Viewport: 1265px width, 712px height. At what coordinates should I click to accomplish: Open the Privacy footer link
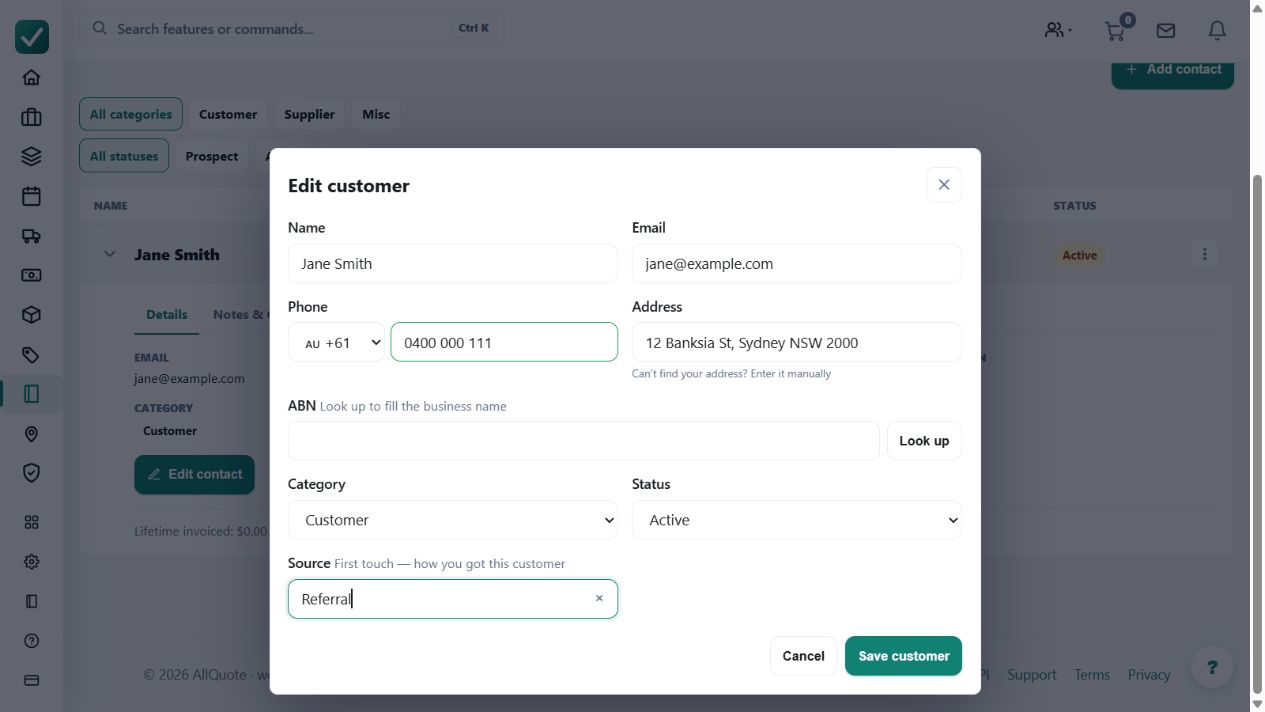click(x=1149, y=674)
